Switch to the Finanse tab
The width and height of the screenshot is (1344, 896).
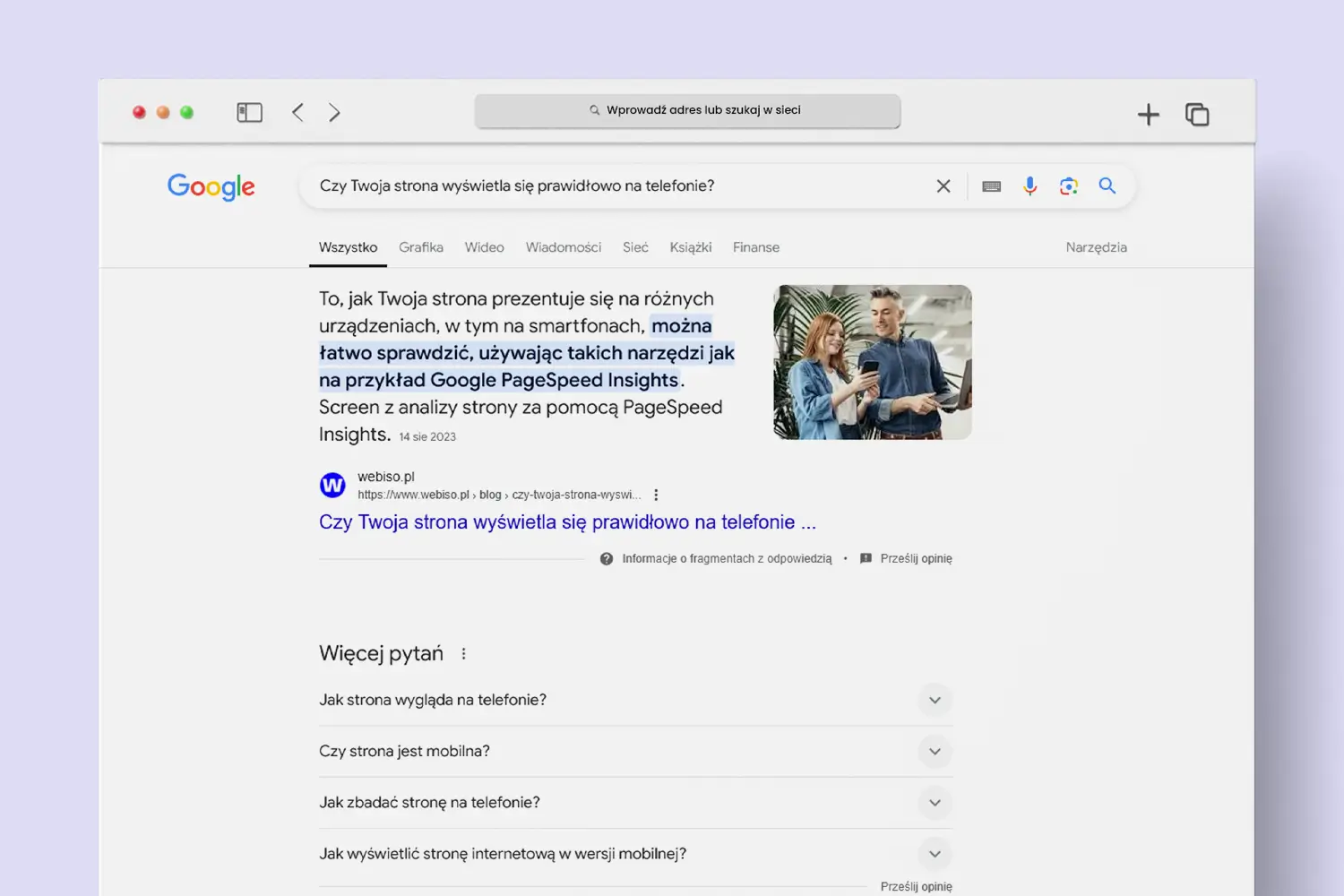pos(756,247)
